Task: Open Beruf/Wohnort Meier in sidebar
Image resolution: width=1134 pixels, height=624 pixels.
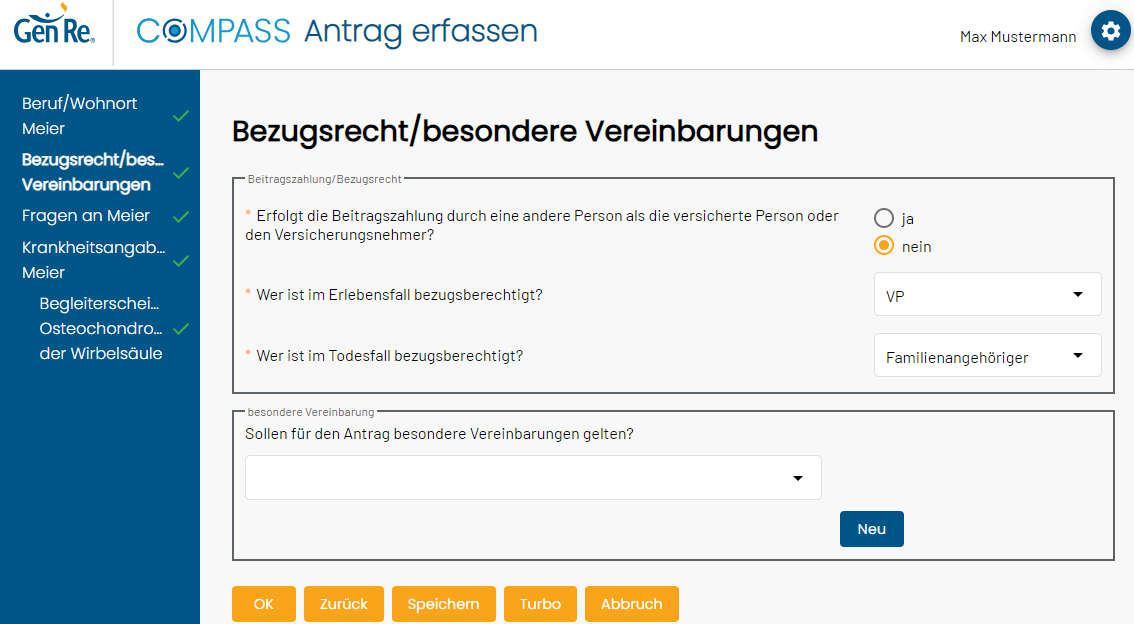Action: (x=80, y=116)
